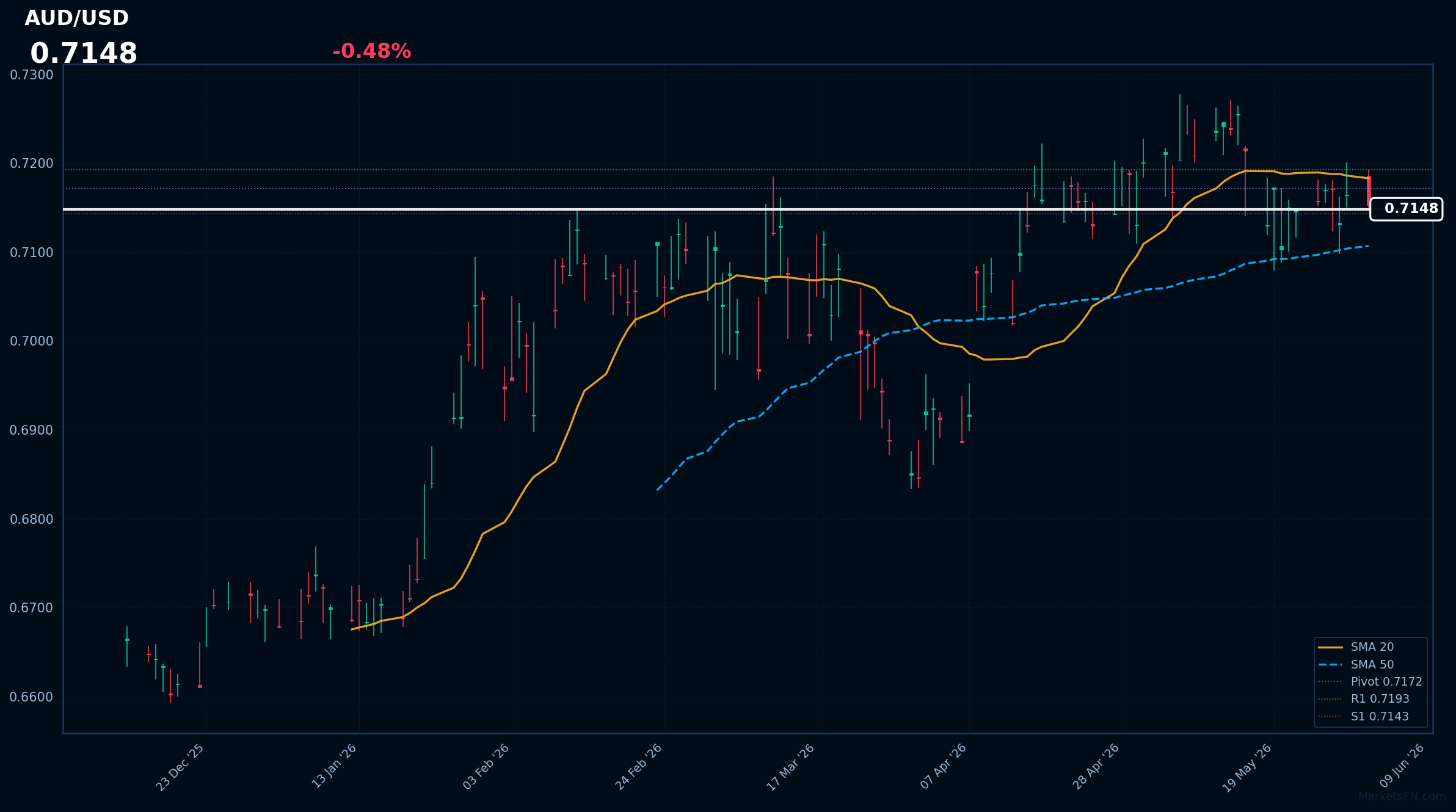The height and width of the screenshot is (812, 1456).
Task: Click the -0.48% change value
Action: (x=372, y=51)
